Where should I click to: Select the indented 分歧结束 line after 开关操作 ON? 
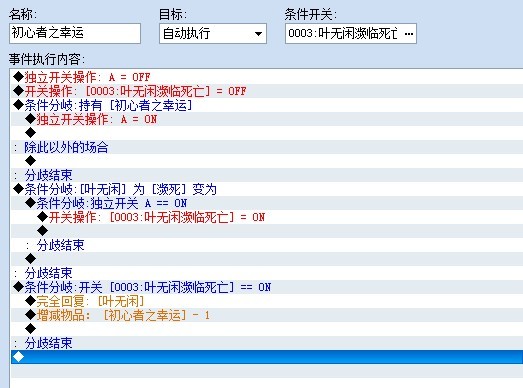point(267,245)
